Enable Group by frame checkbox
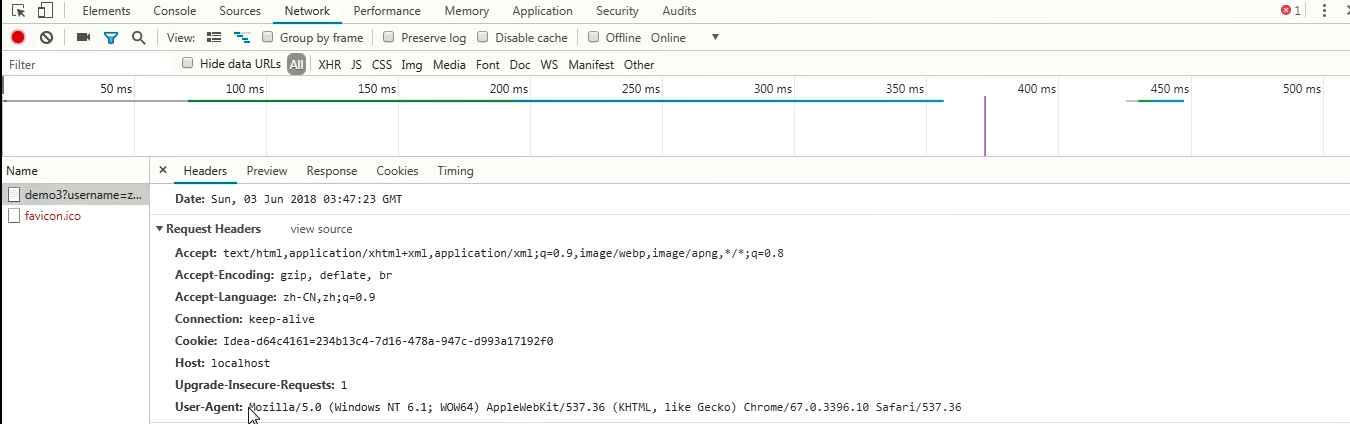 [x=268, y=37]
